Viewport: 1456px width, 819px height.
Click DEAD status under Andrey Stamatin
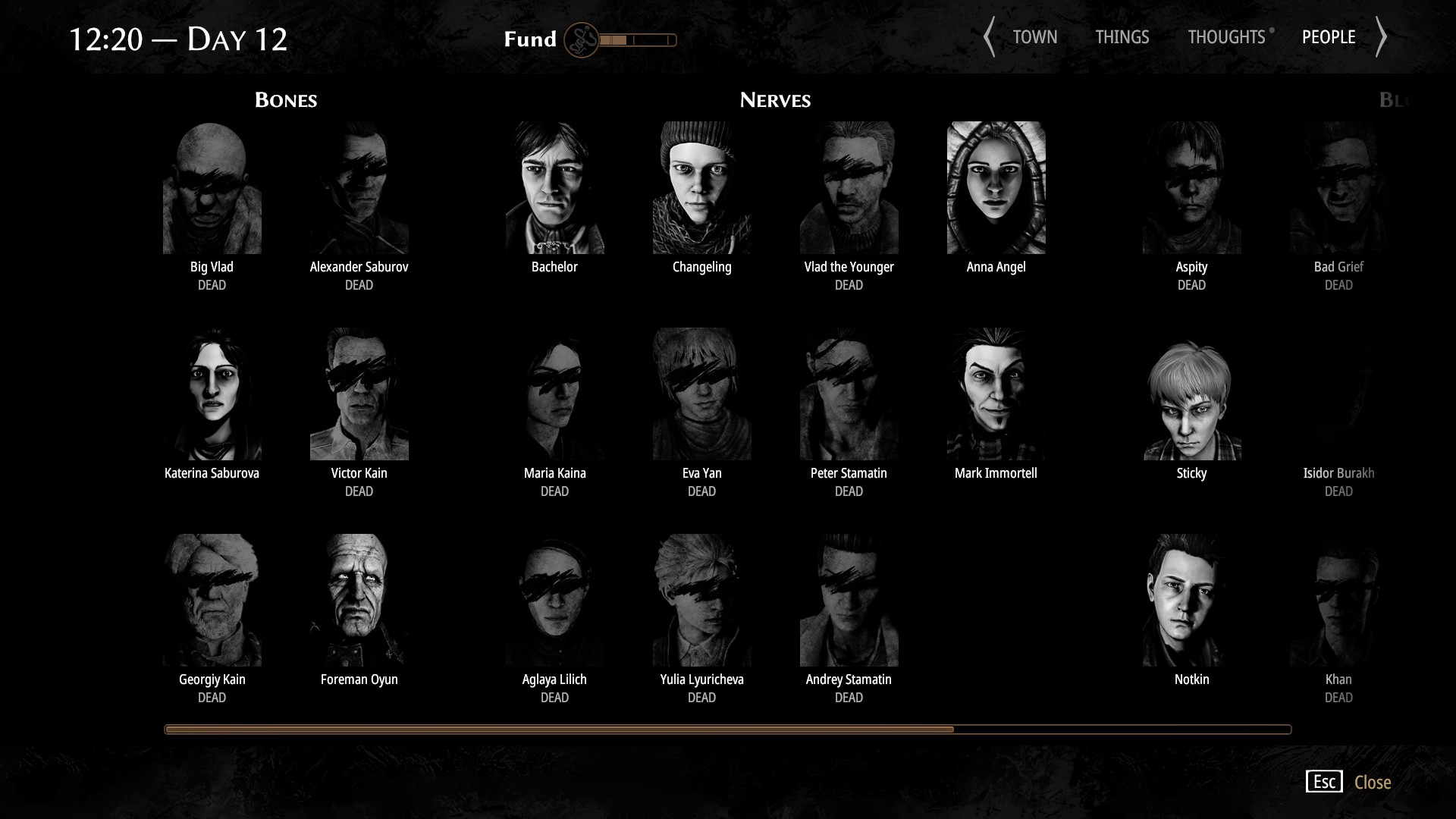[x=849, y=698]
